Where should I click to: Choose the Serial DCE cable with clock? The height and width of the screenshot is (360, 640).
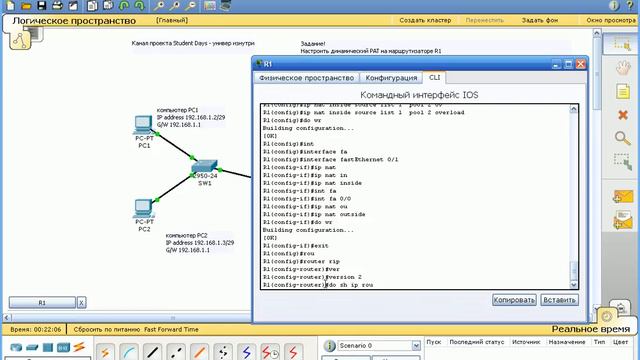[270, 352]
